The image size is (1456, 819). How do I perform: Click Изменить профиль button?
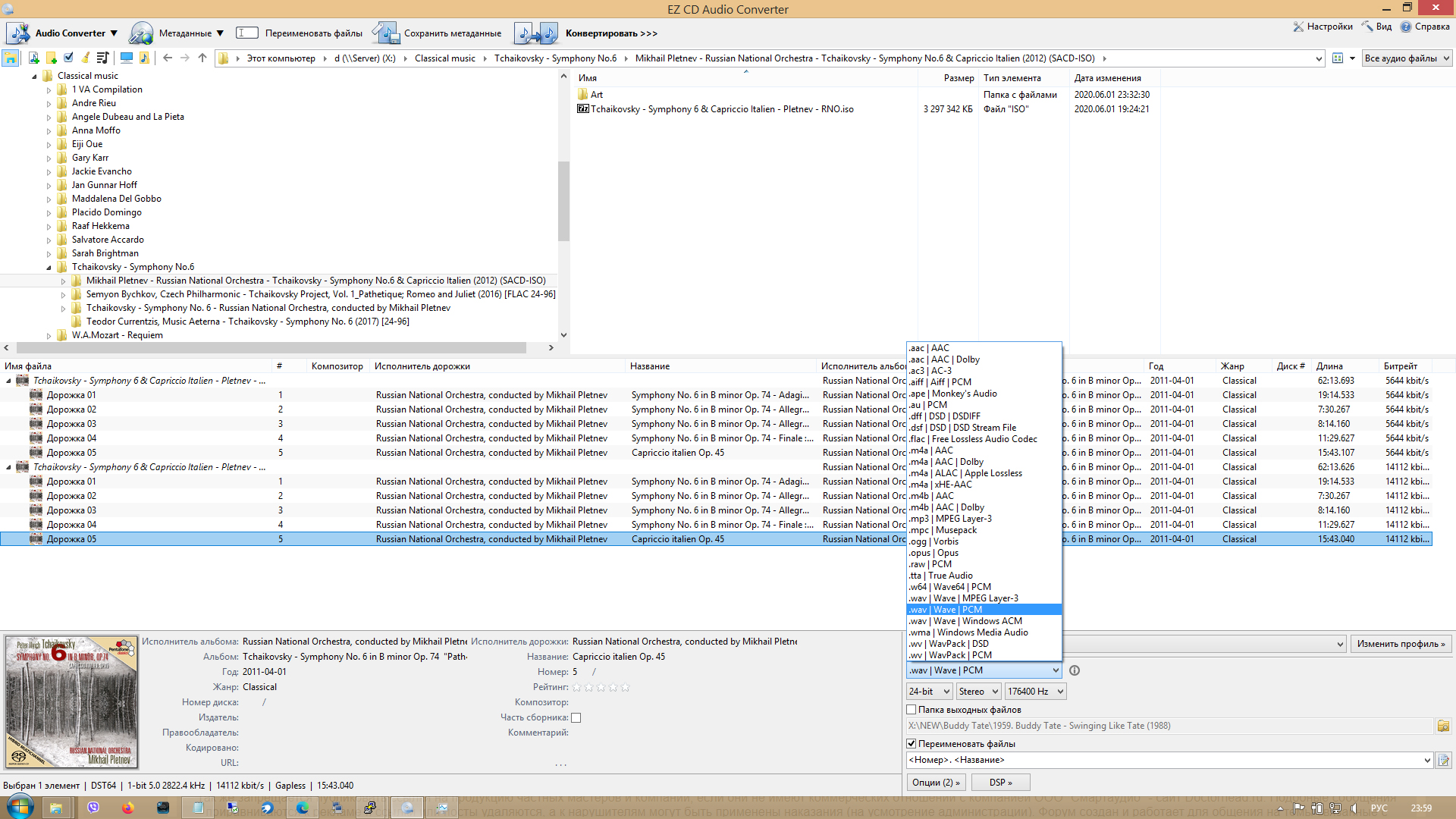point(1401,644)
